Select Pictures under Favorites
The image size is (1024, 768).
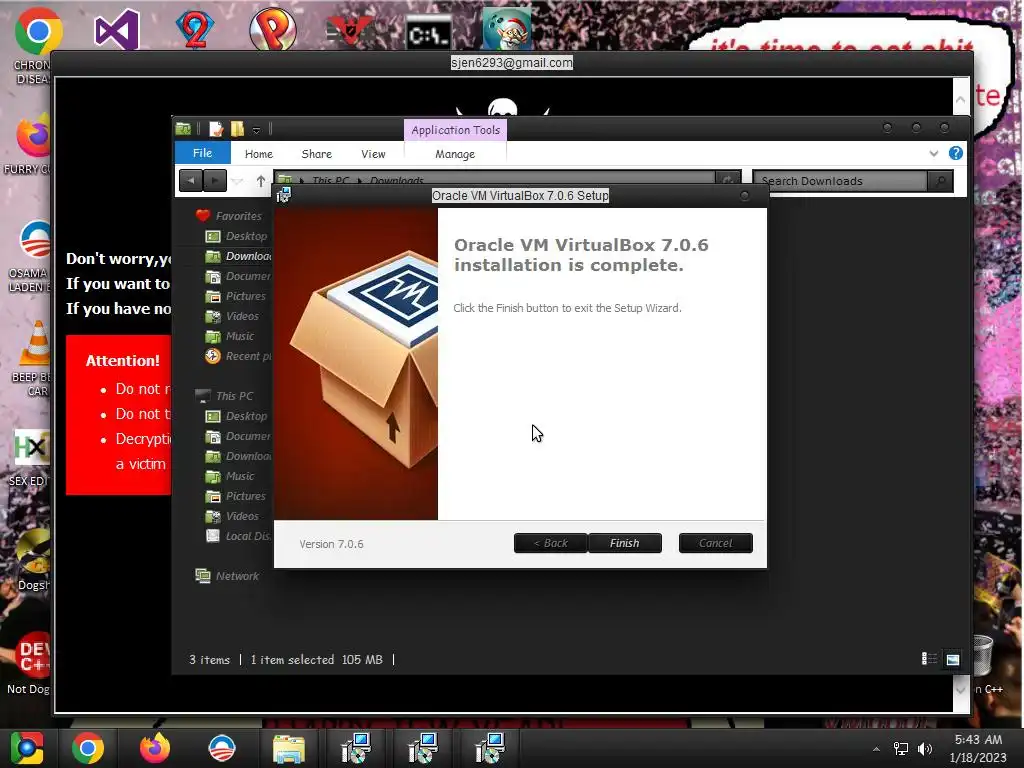tap(236, 296)
